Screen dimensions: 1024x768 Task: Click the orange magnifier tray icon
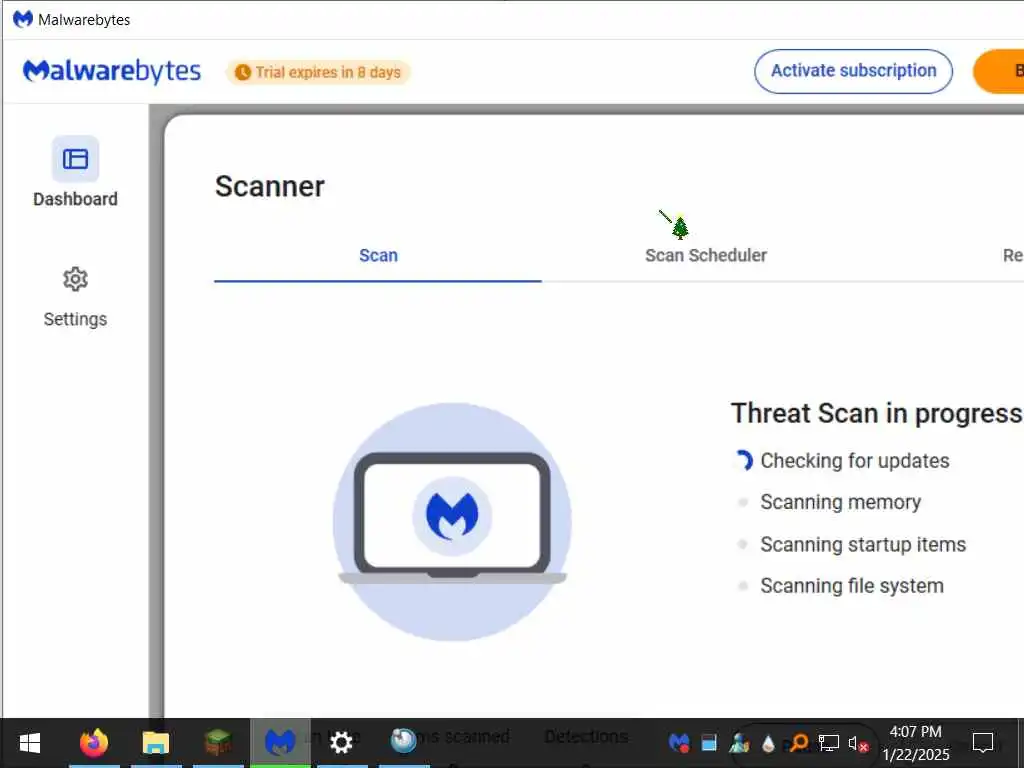799,743
